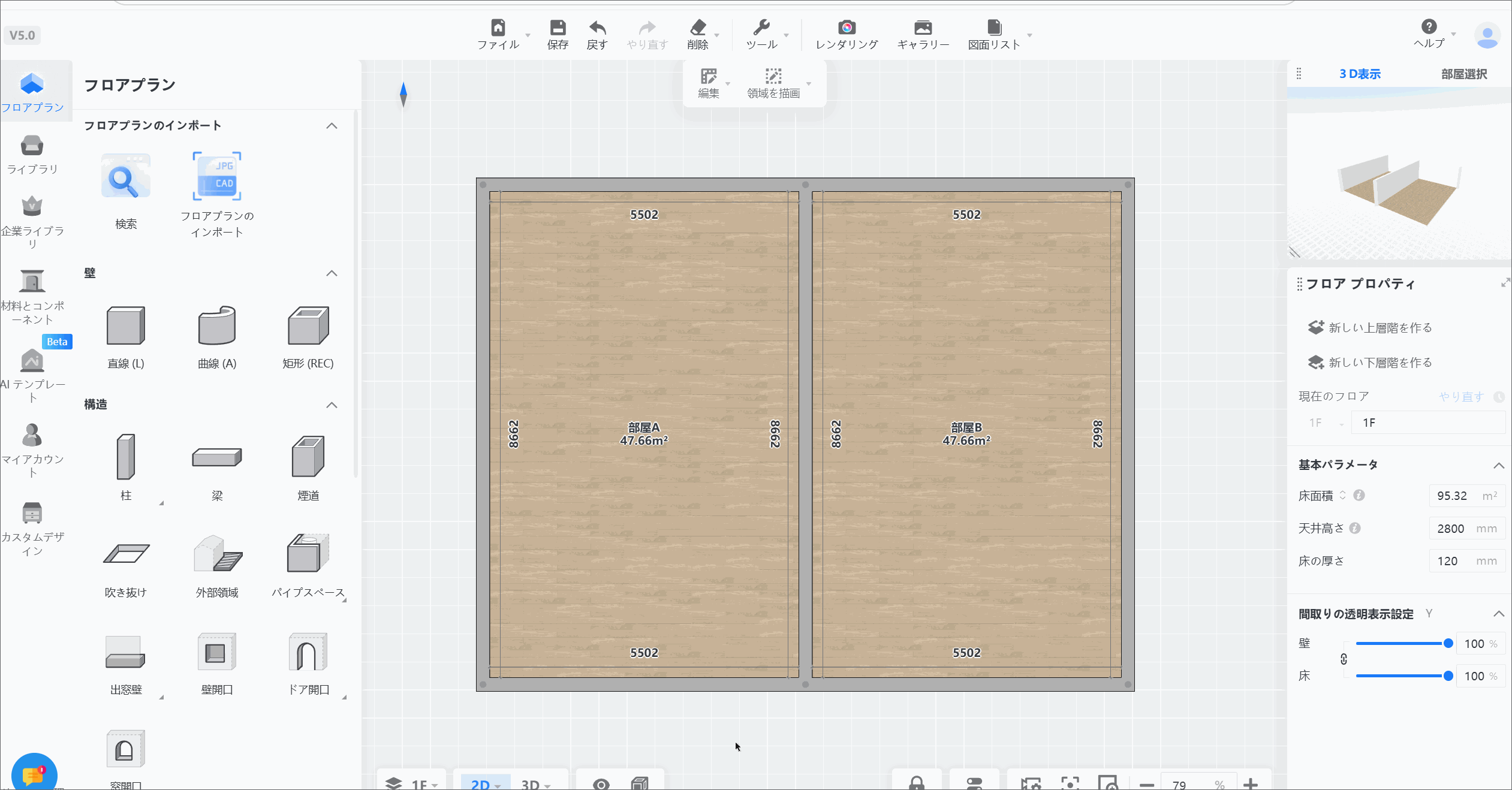Image resolution: width=1512 pixels, height=790 pixels.
Task: Select the 直線 (L) straight wall tool
Action: pyautogui.click(x=126, y=337)
